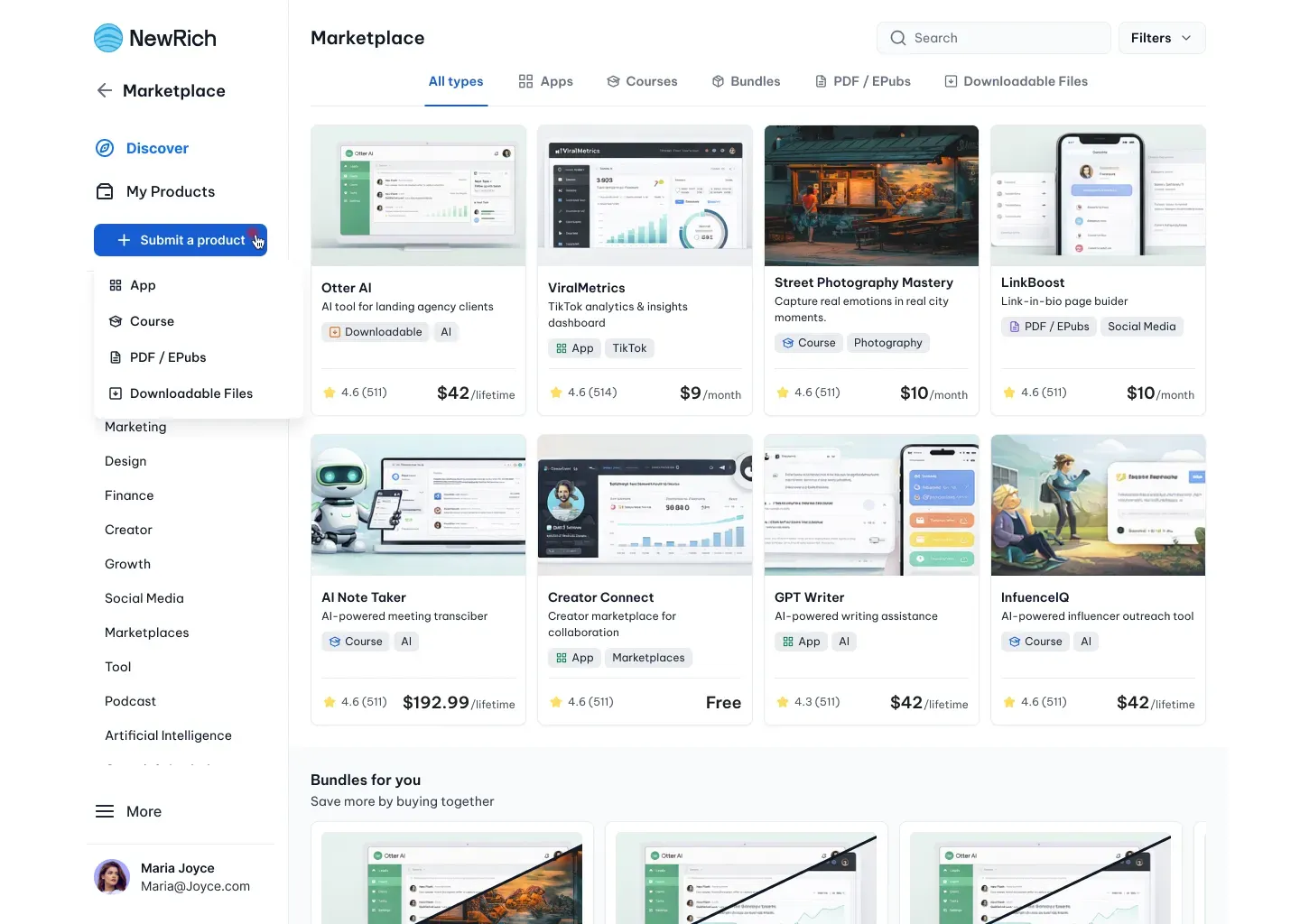Open My Products bag icon
This screenshot has height=924, width=1300.
click(105, 191)
